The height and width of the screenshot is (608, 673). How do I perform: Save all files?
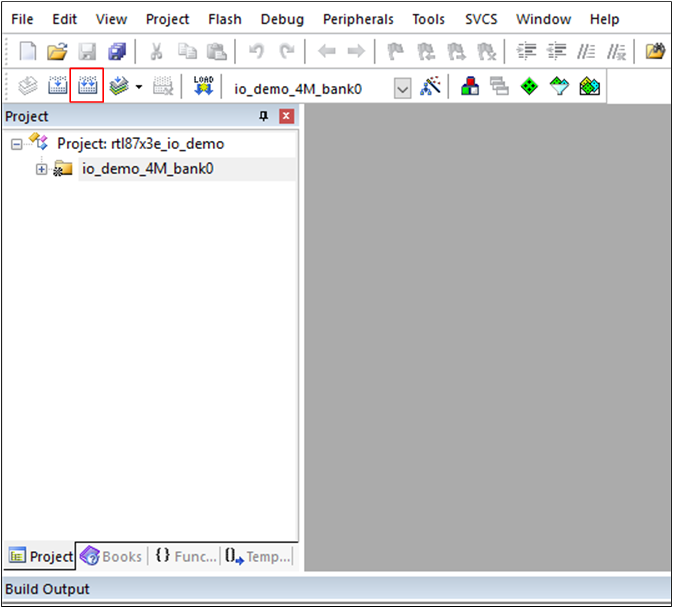117,51
